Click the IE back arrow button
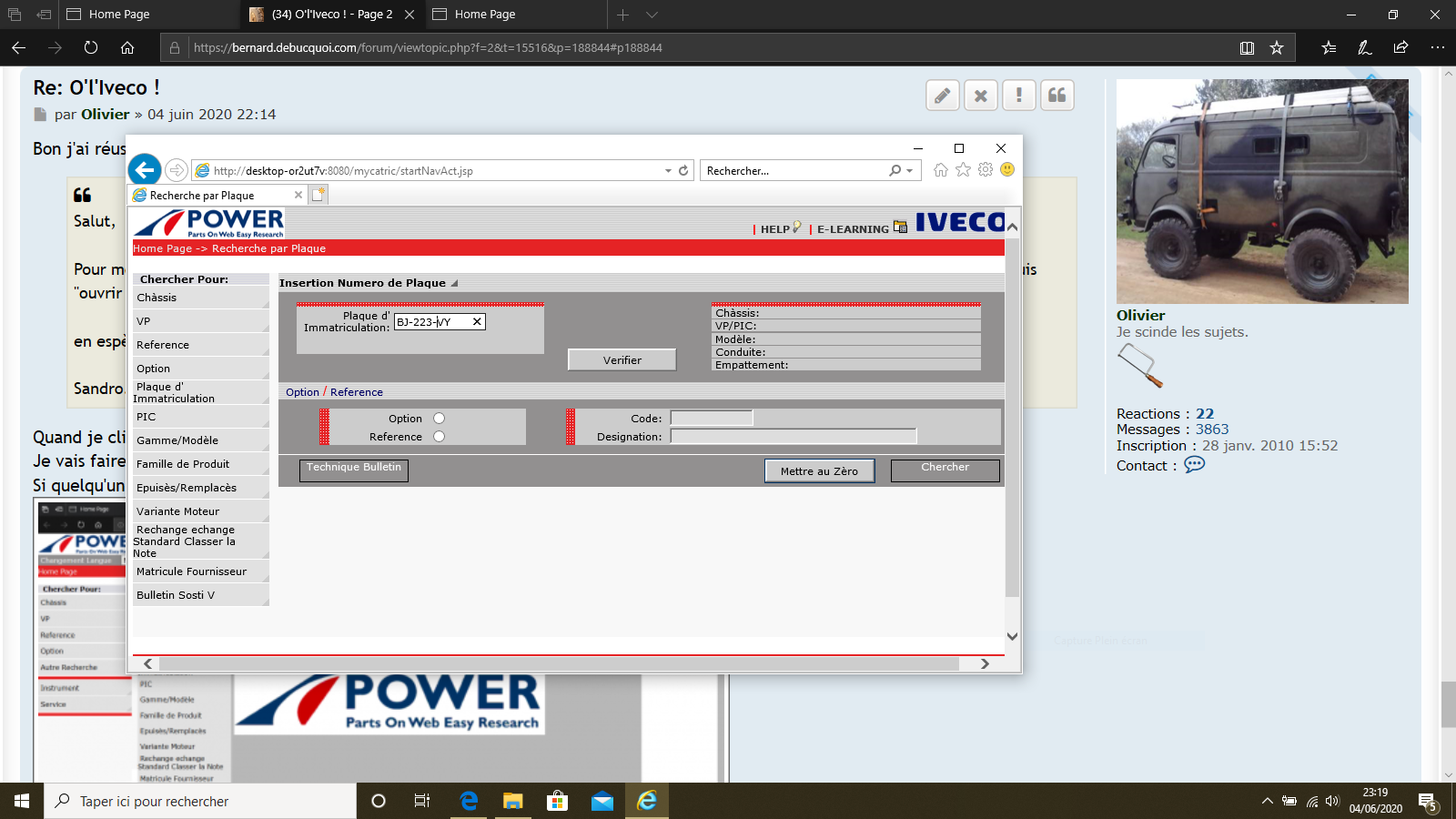The image size is (1456, 819). click(145, 170)
